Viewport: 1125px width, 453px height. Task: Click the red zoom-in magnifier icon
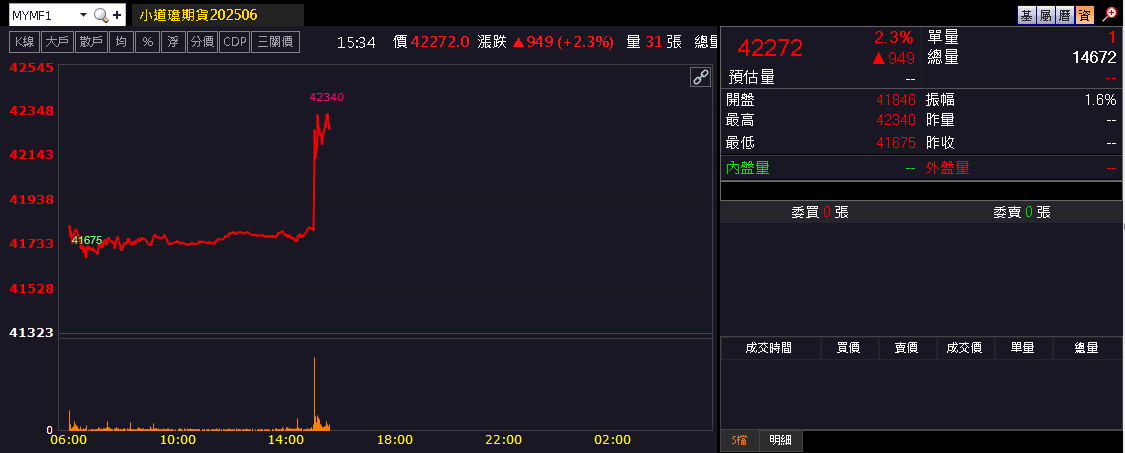coord(1108,14)
